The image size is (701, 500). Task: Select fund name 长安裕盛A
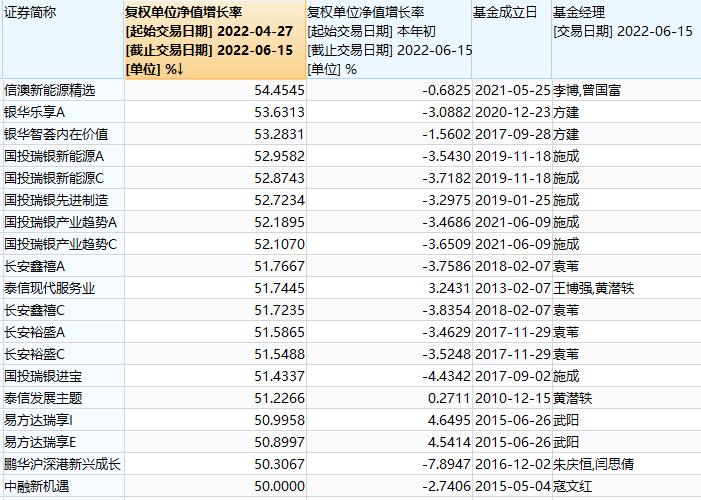pos(34,332)
